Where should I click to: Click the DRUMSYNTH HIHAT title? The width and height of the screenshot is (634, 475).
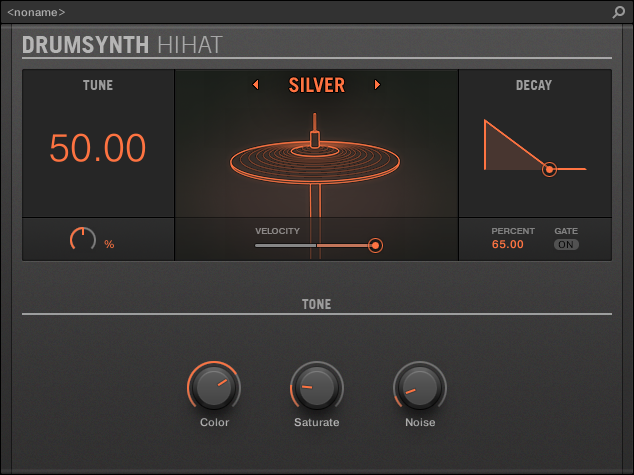[x=122, y=44]
